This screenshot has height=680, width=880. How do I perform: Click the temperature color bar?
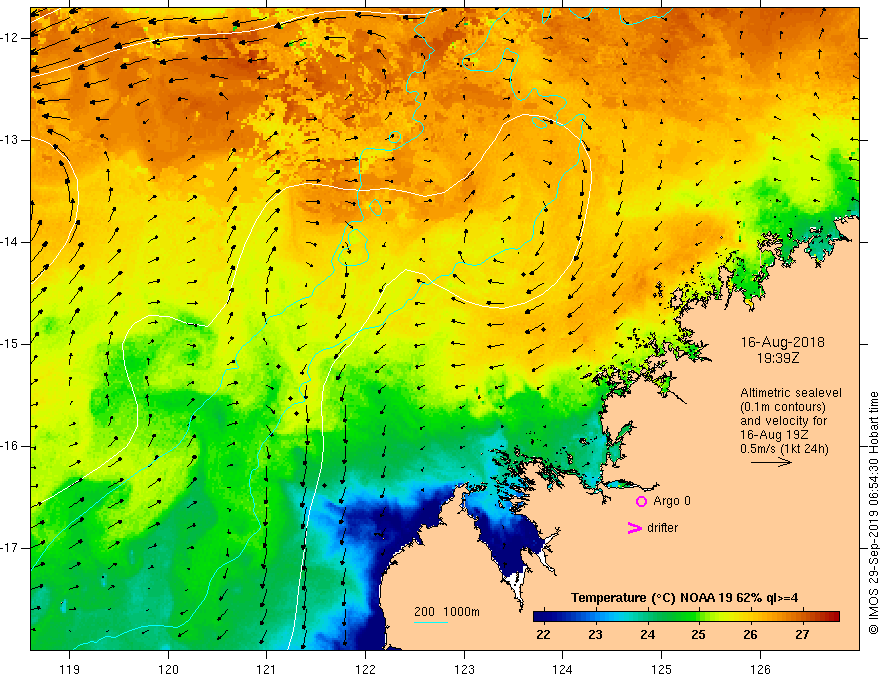[x=686, y=617]
